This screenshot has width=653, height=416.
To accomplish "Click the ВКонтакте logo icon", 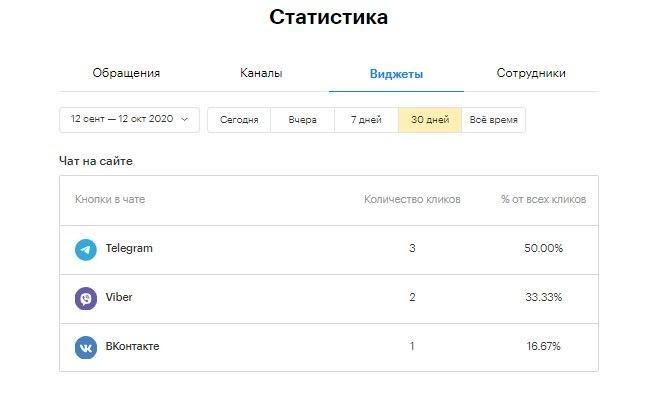I will (x=86, y=347).
